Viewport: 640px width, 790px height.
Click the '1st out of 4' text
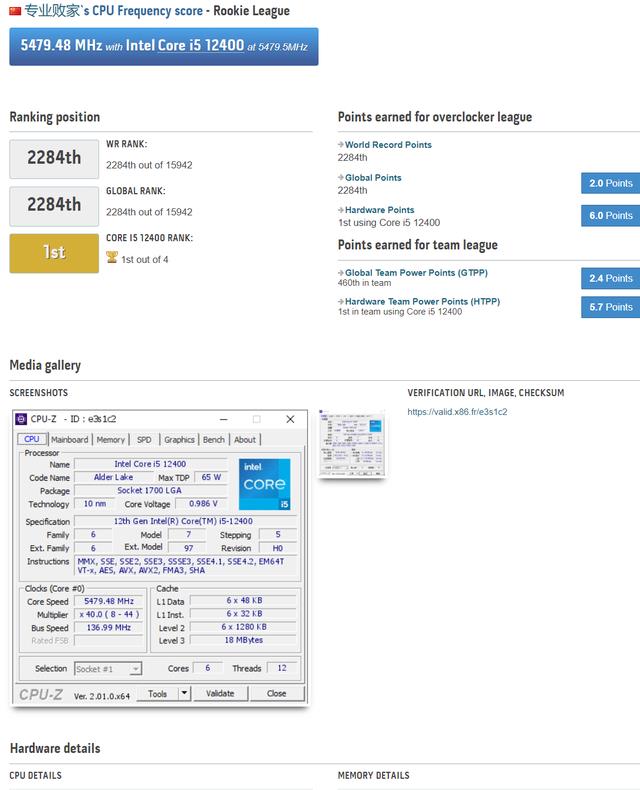tap(145, 259)
